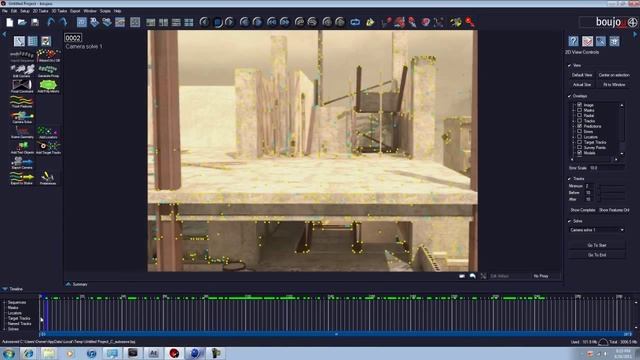
Task: Toggle the Target Tracks overlay checkbox
Action: (580, 142)
